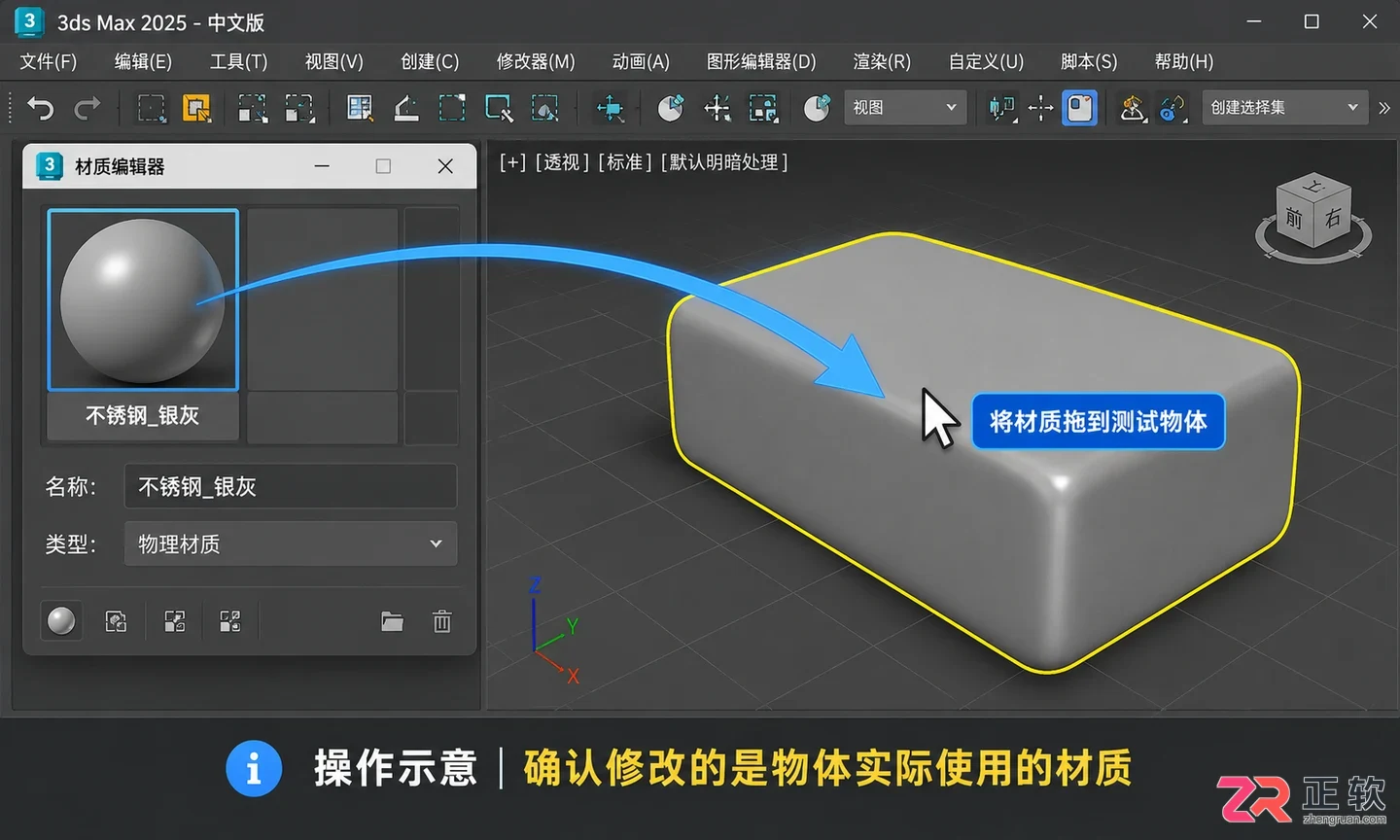This screenshot has height=840, width=1400.
Task: Open the [默认明暗处理] shading menu
Action: click(724, 162)
